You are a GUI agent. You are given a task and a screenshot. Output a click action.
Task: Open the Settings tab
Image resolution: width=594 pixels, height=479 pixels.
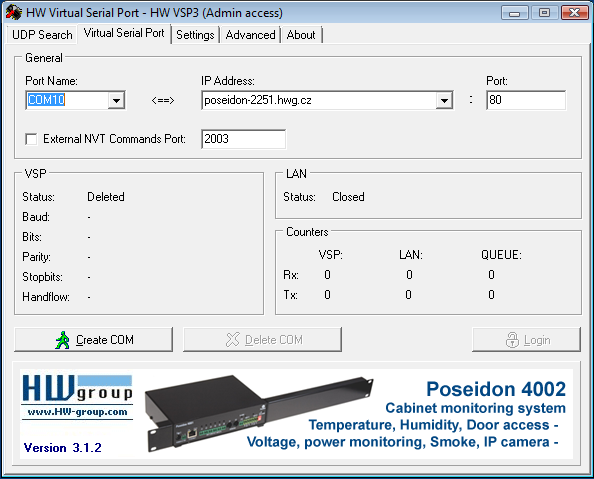[195, 35]
